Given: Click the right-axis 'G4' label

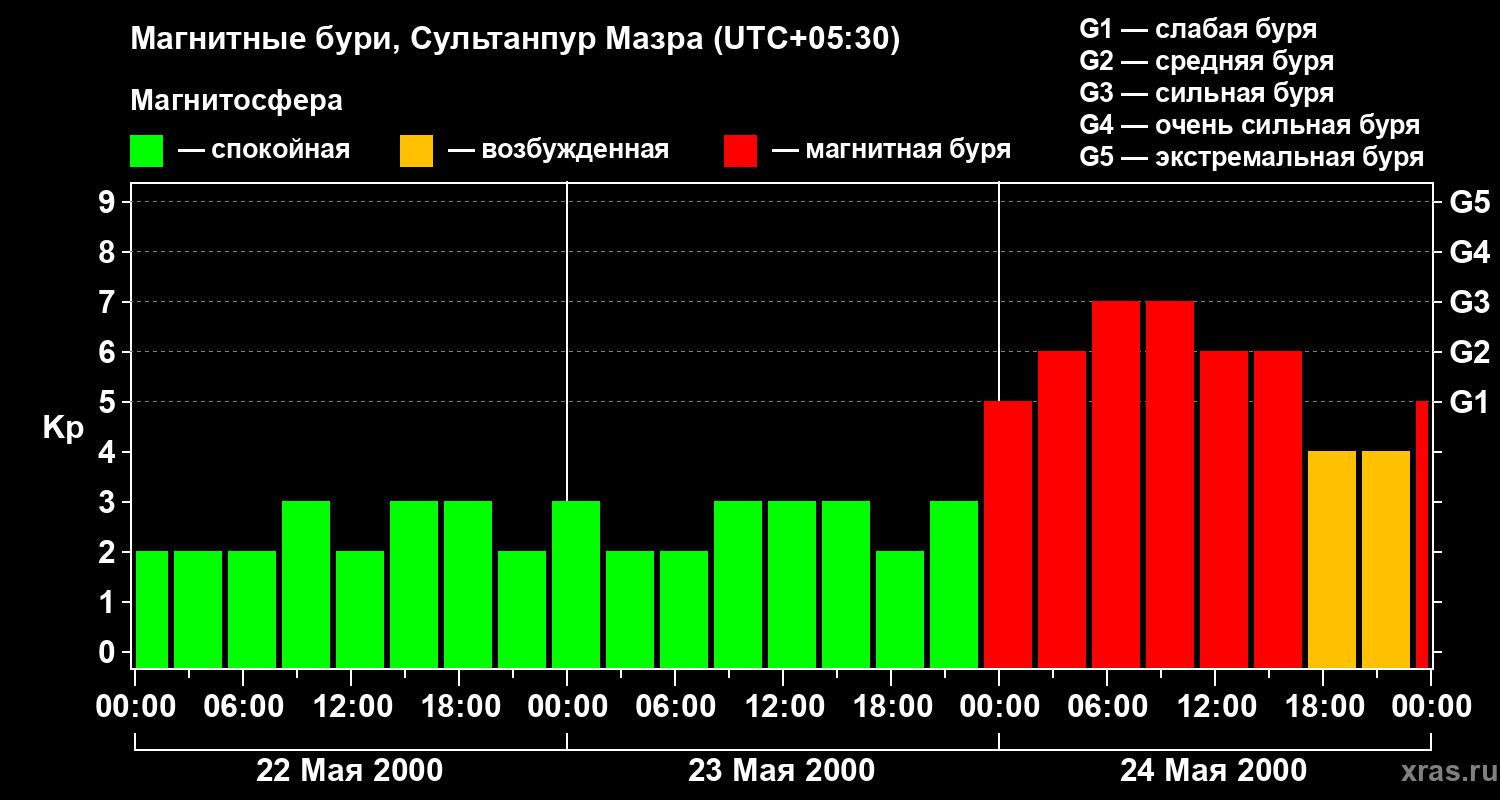Looking at the screenshot, I should click(1469, 252).
